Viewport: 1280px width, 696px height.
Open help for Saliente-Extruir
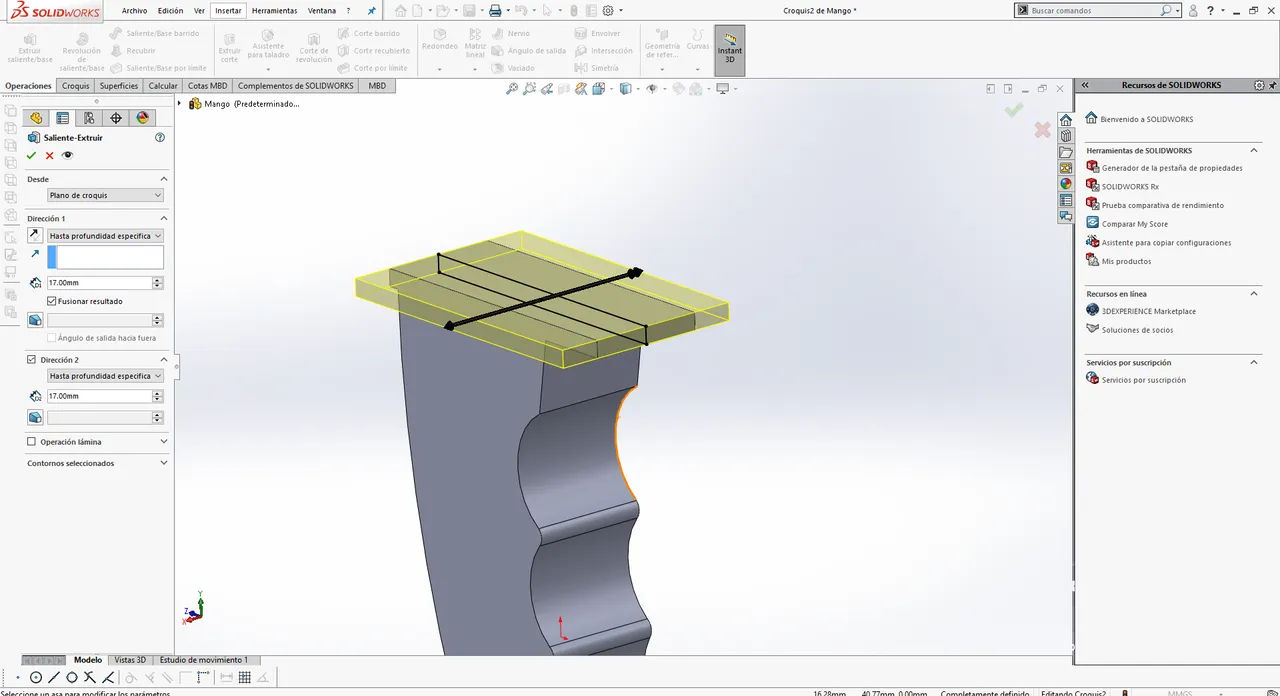tap(160, 138)
